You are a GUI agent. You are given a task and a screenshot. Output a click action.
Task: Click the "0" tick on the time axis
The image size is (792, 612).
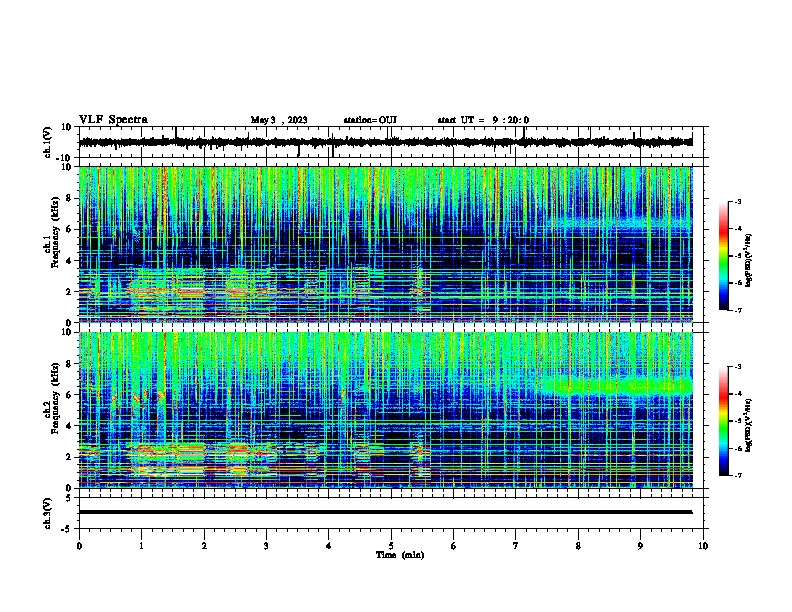[79, 546]
